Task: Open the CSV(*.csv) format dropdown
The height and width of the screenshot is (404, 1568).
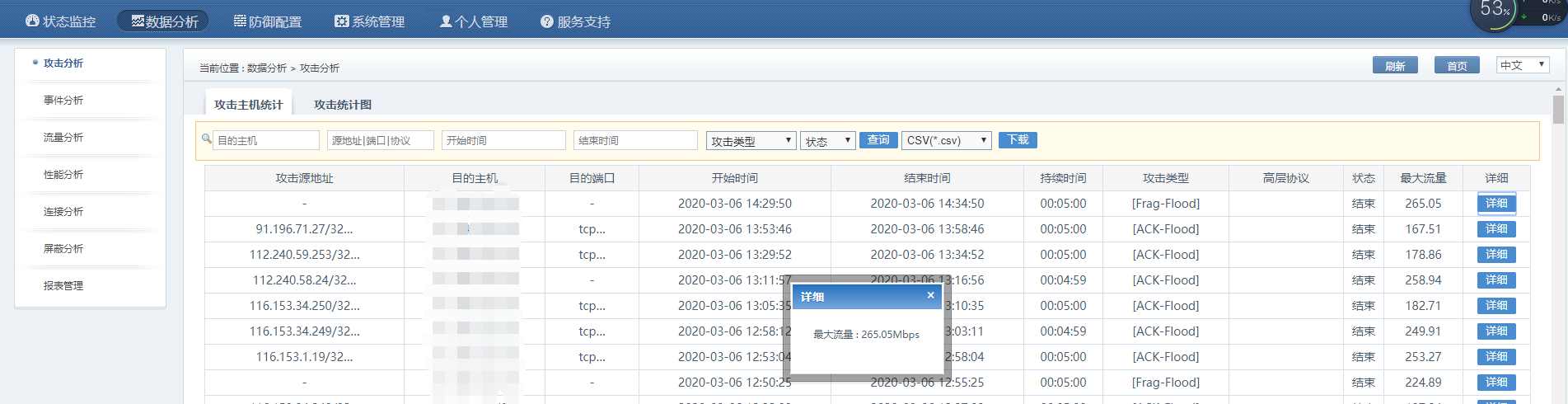Action: [x=947, y=140]
